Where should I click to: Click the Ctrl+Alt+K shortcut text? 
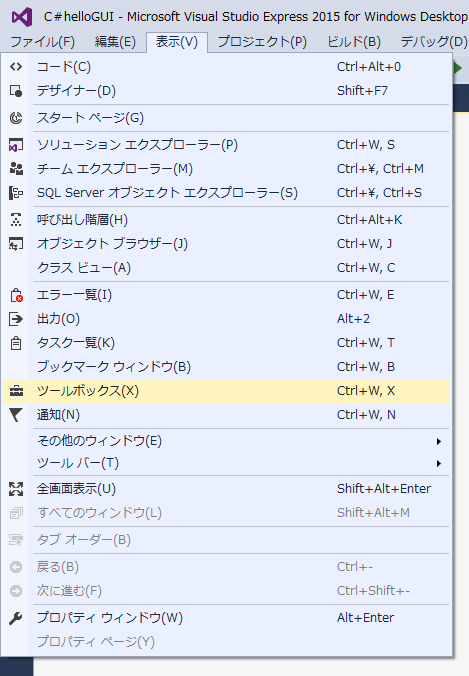[369, 219]
